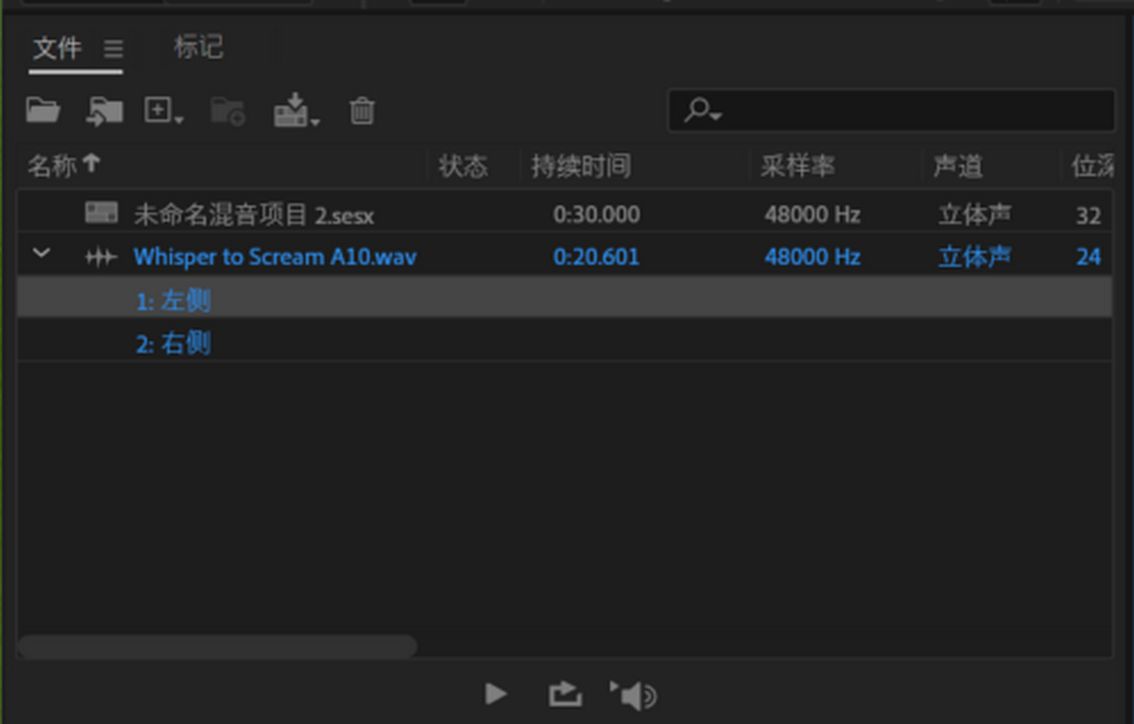Switch to the 标记 tab
The height and width of the screenshot is (724, 1134).
coord(198,48)
